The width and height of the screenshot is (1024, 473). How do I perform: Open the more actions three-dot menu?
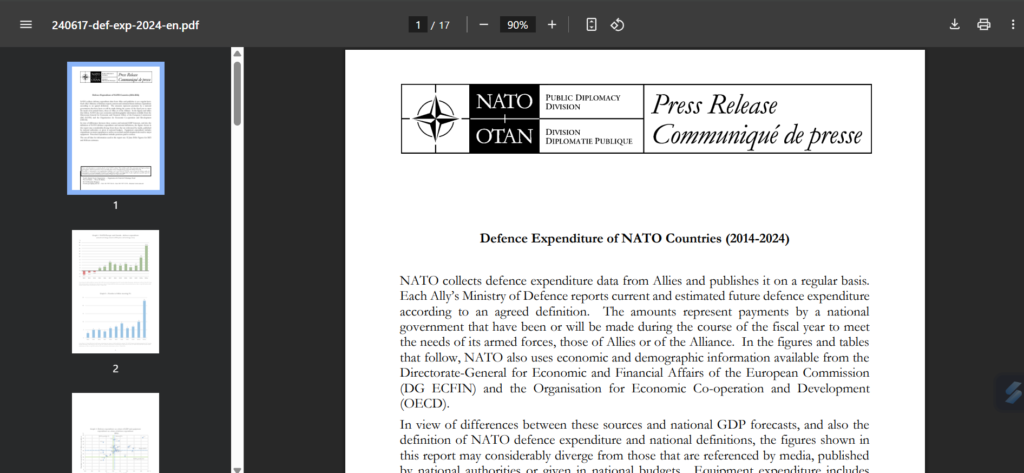point(1012,25)
